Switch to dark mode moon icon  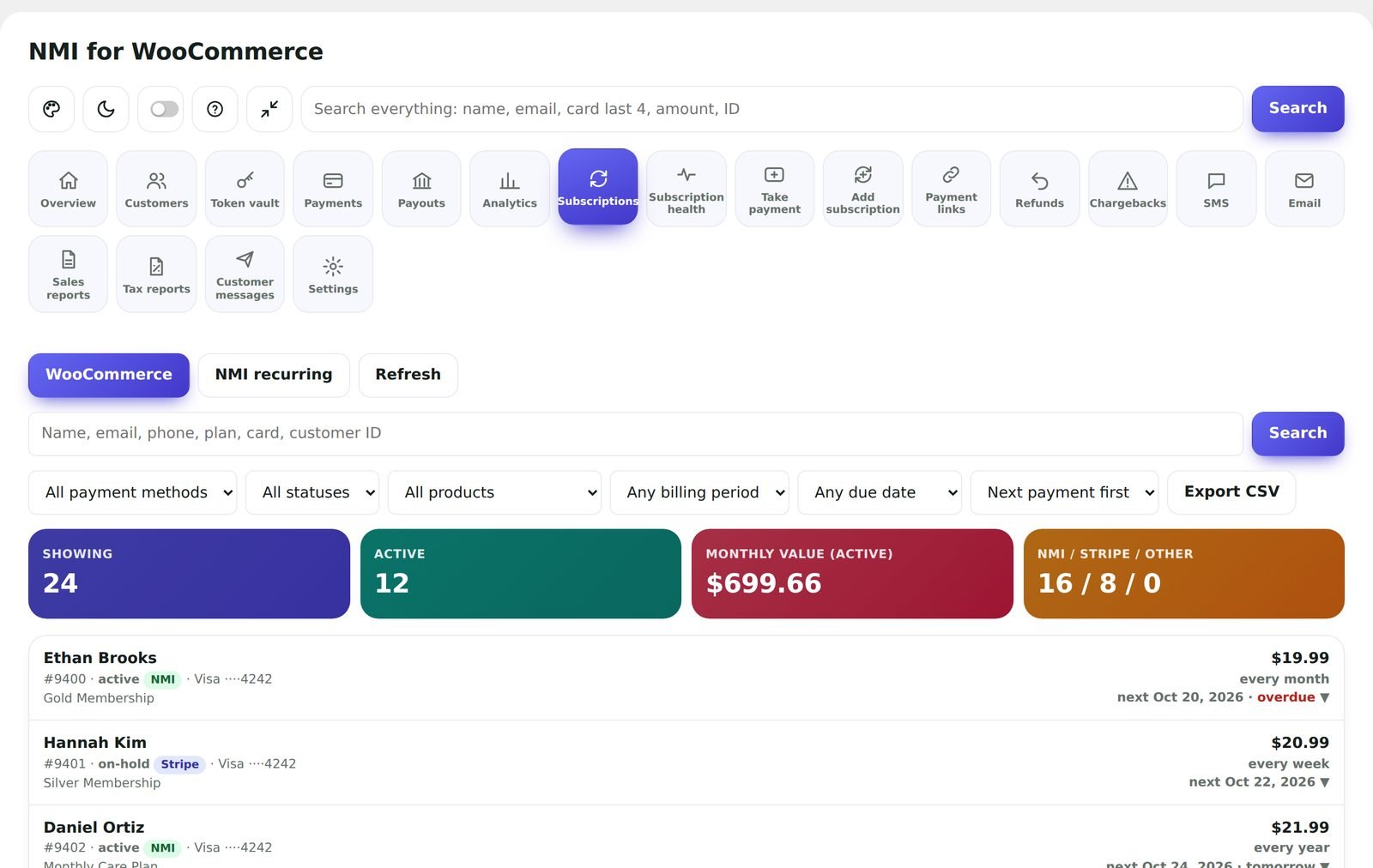point(106,109)
